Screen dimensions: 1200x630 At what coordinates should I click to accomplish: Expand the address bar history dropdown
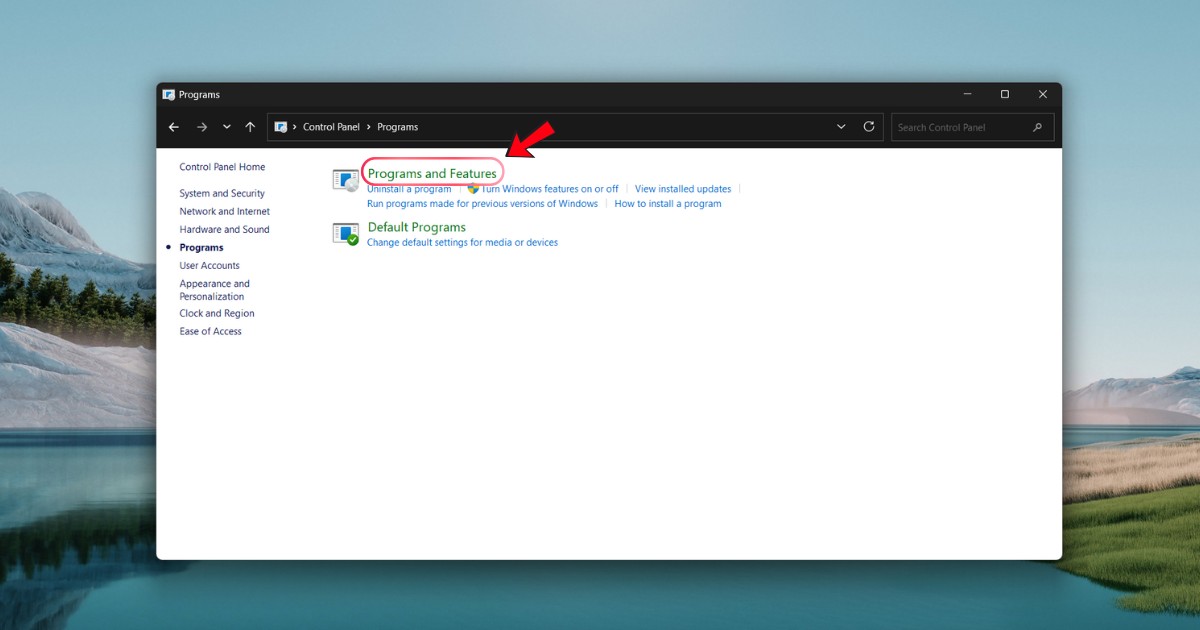click(841, 127)
